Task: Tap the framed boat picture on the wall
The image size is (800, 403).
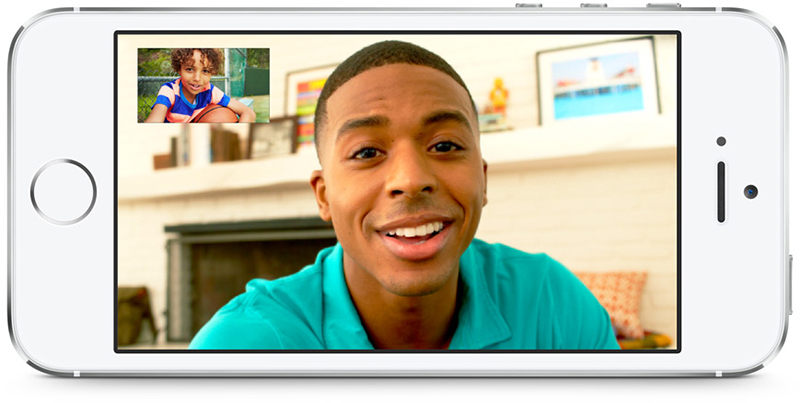Action: point(597,80)
